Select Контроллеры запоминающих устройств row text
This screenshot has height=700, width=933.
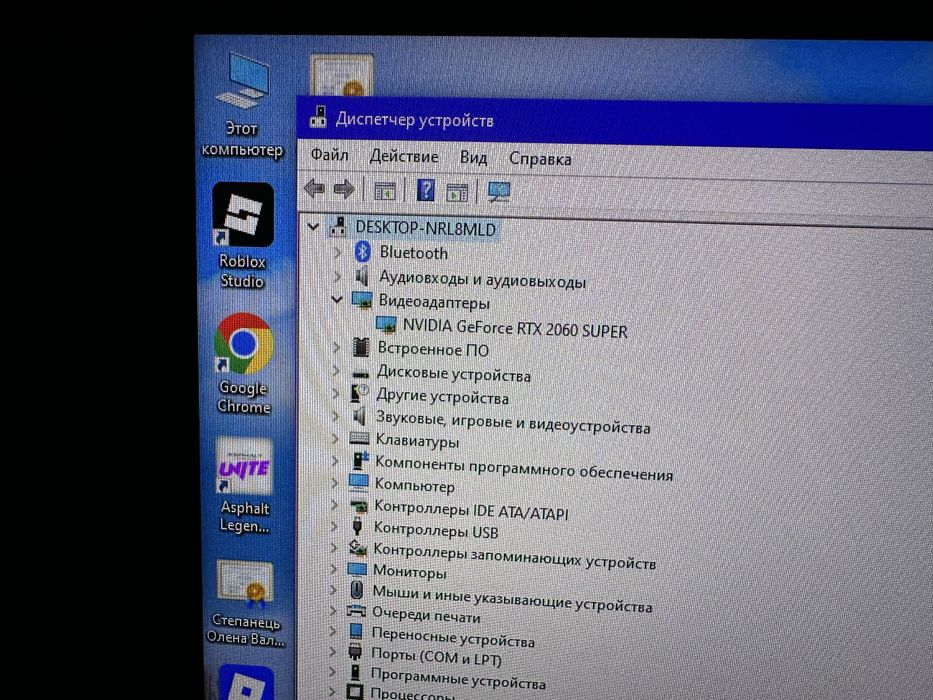(x=514, y=555)
